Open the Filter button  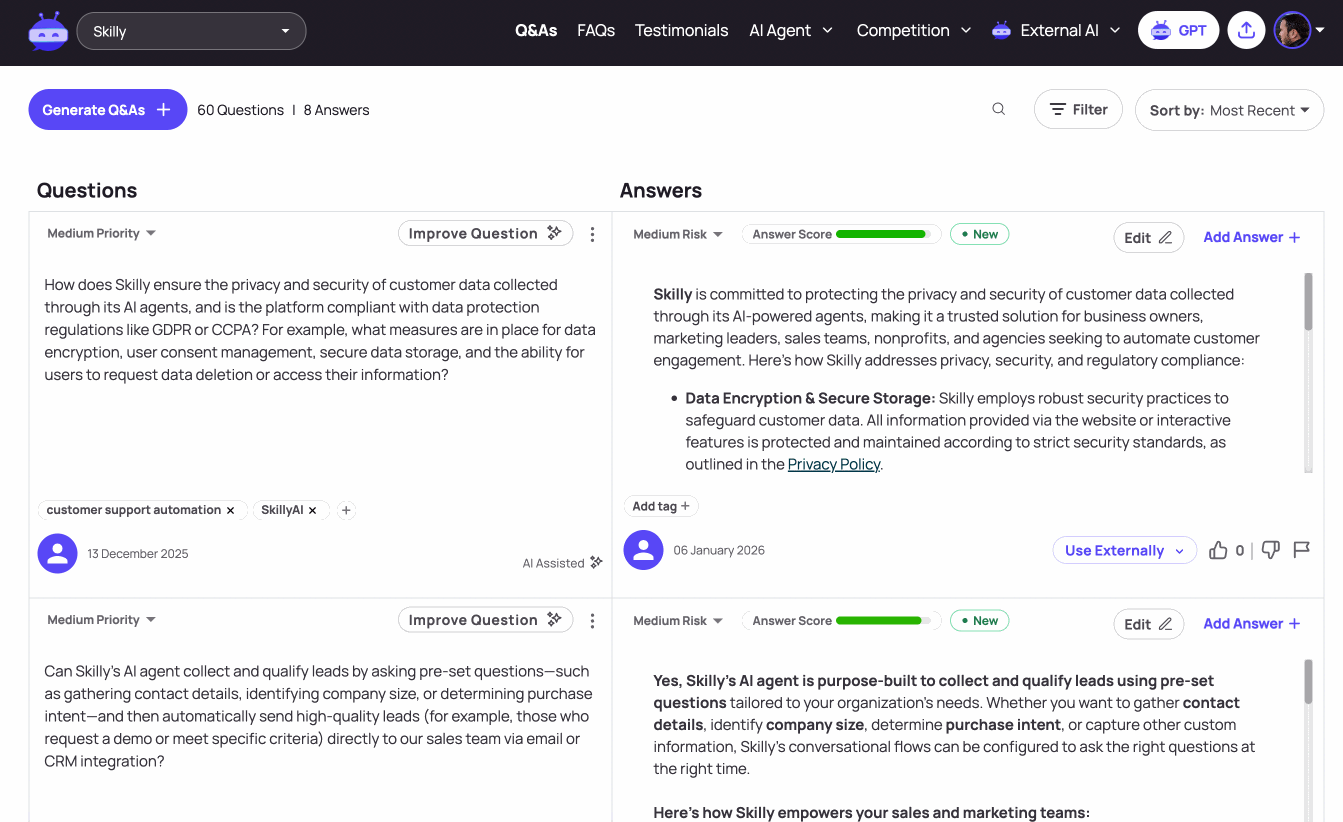[1078, 109]
